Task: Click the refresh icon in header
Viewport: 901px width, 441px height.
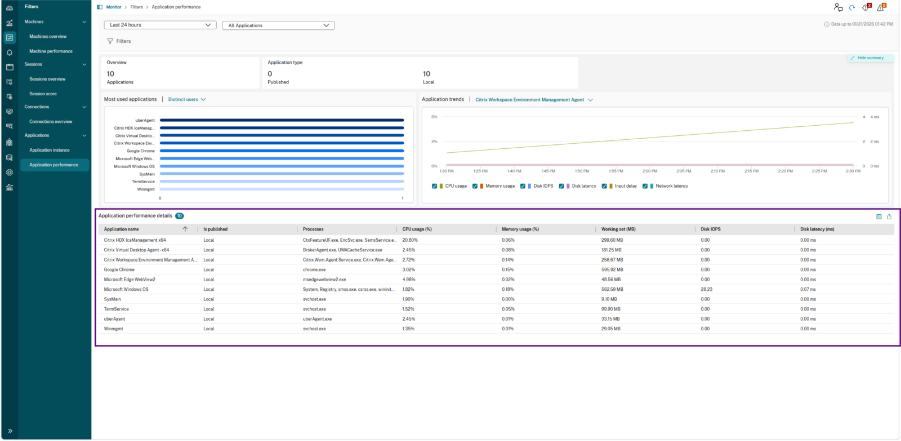Action: click(853, 7)
